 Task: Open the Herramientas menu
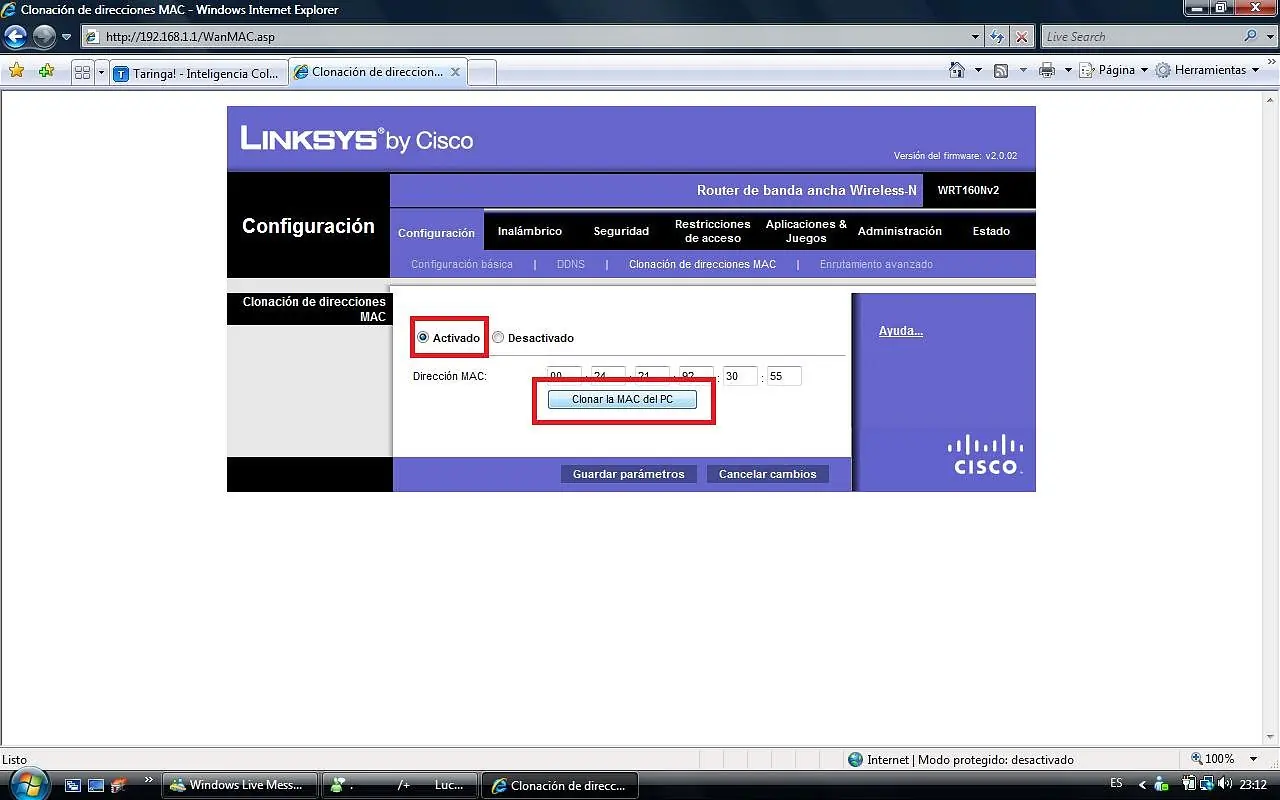click(x=1208, y=70)
